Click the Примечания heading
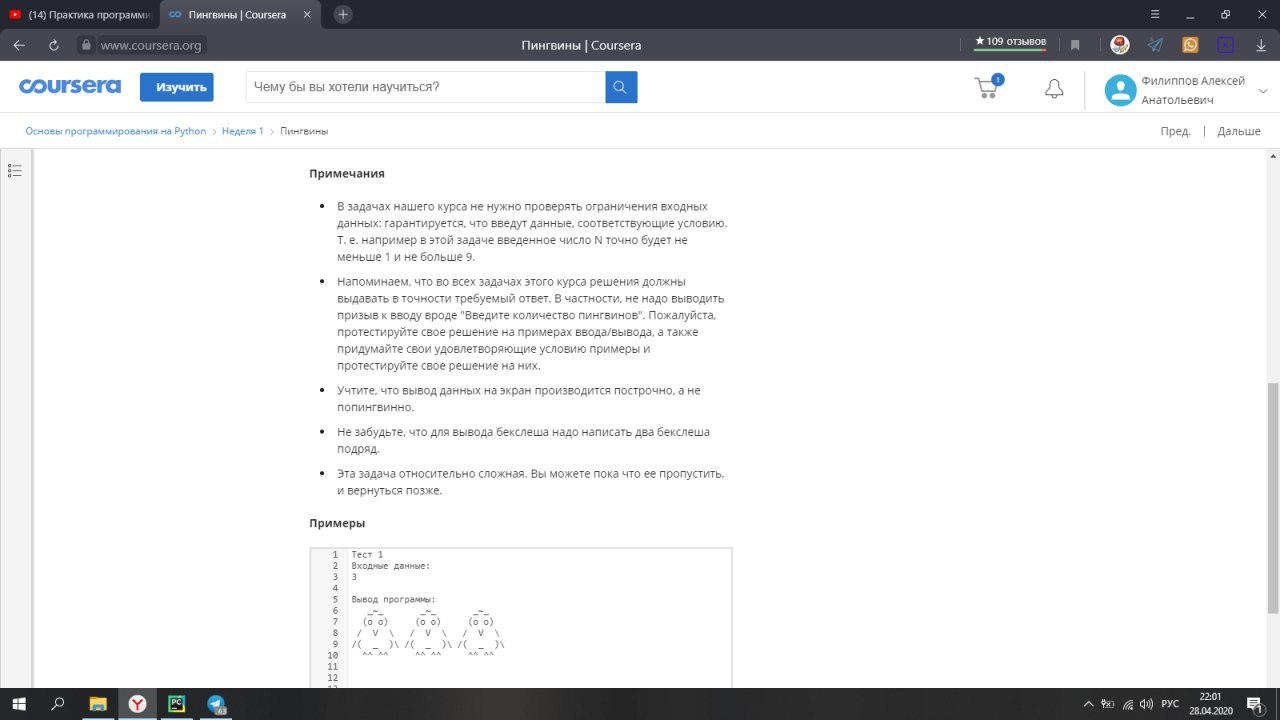This screenshot has height=720, width=1280. click(347, 173)
